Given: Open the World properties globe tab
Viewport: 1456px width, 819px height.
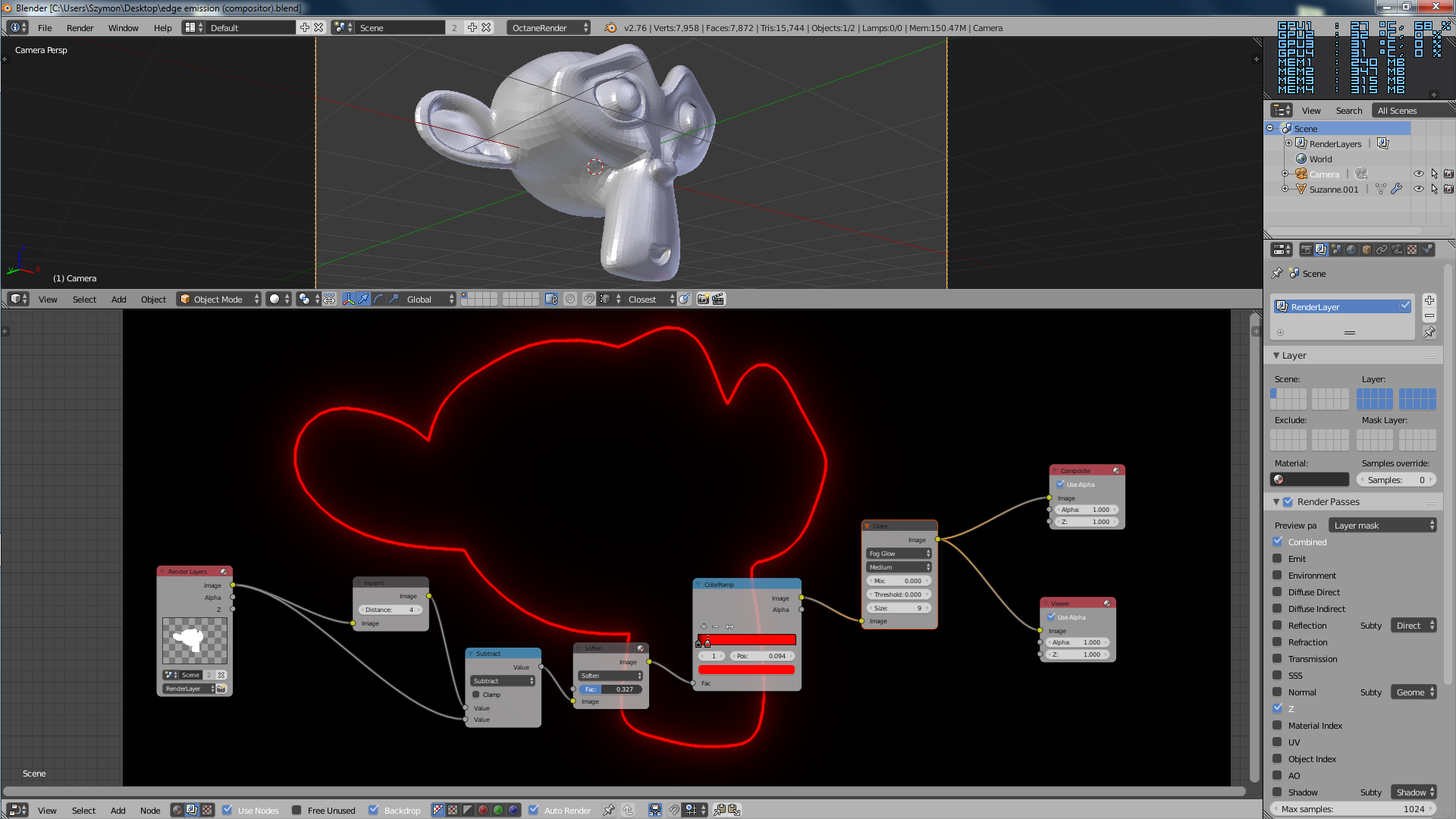Looking at the screenshot, I should (x=1351, y=249).
